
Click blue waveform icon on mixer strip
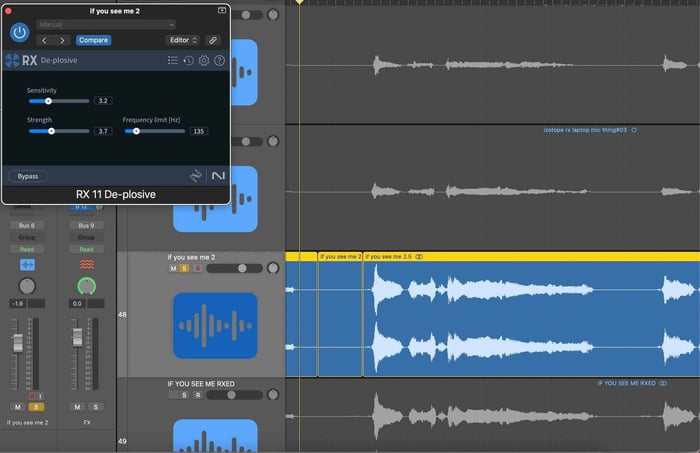tap(27, 265)
